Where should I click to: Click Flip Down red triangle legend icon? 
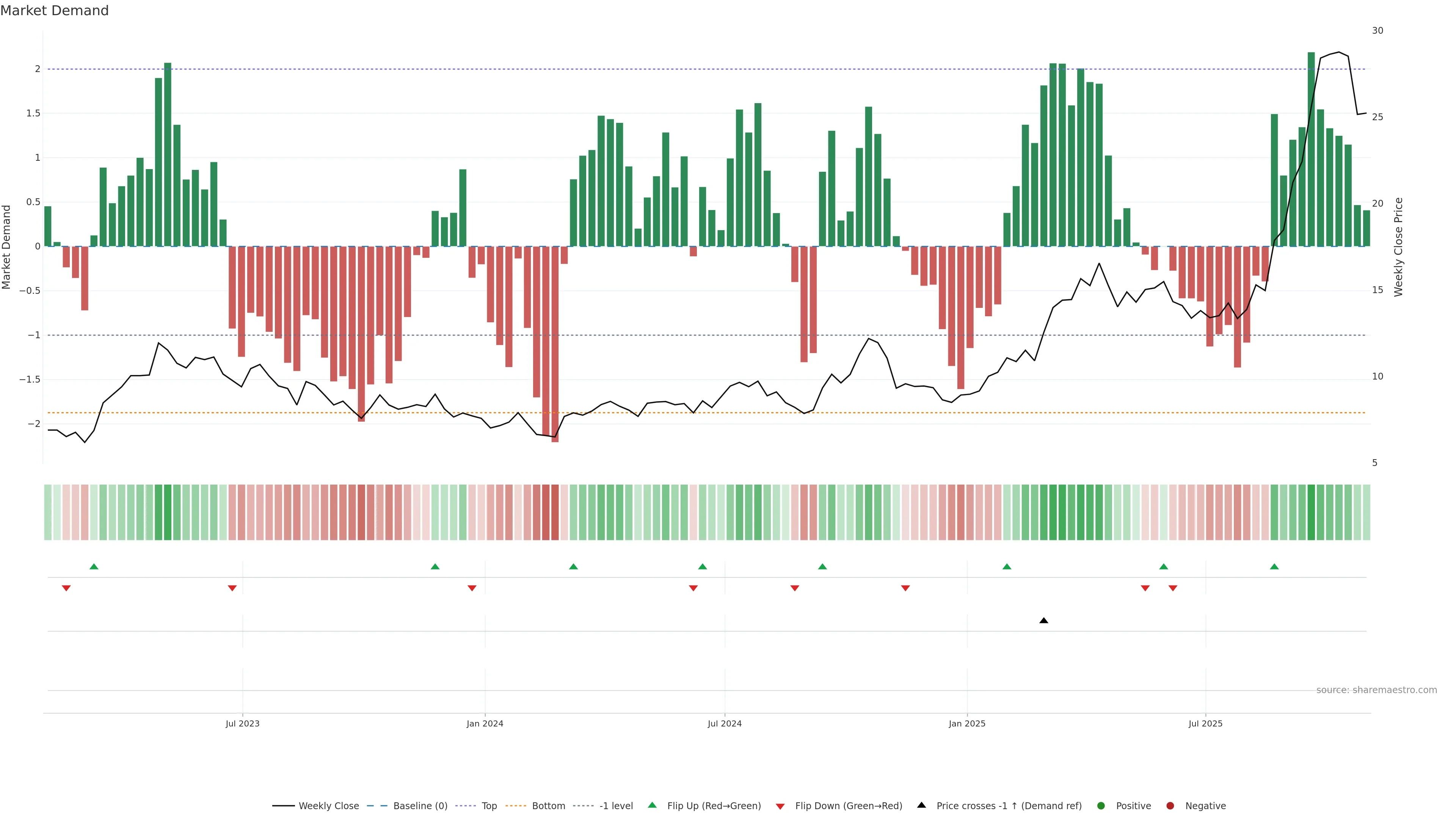(780, 806)
